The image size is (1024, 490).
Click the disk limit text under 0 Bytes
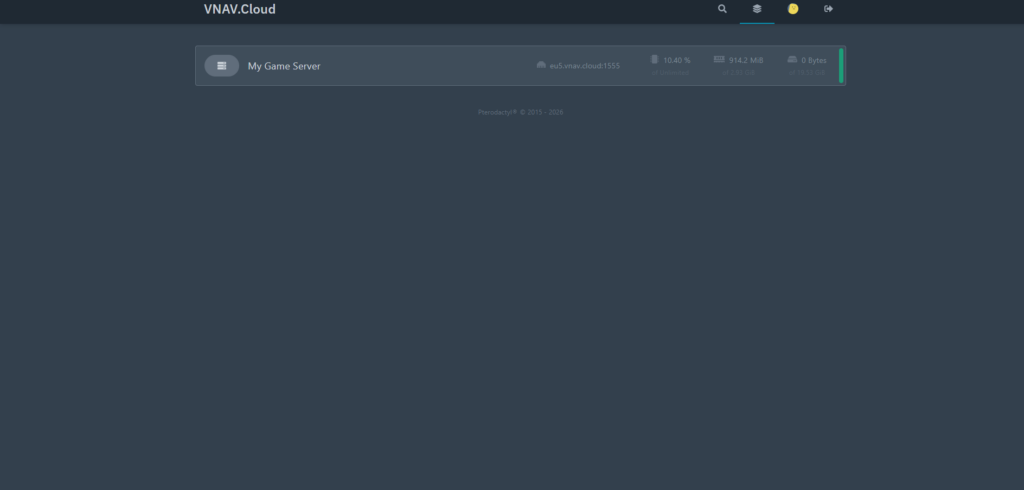(x=806, y=73)
